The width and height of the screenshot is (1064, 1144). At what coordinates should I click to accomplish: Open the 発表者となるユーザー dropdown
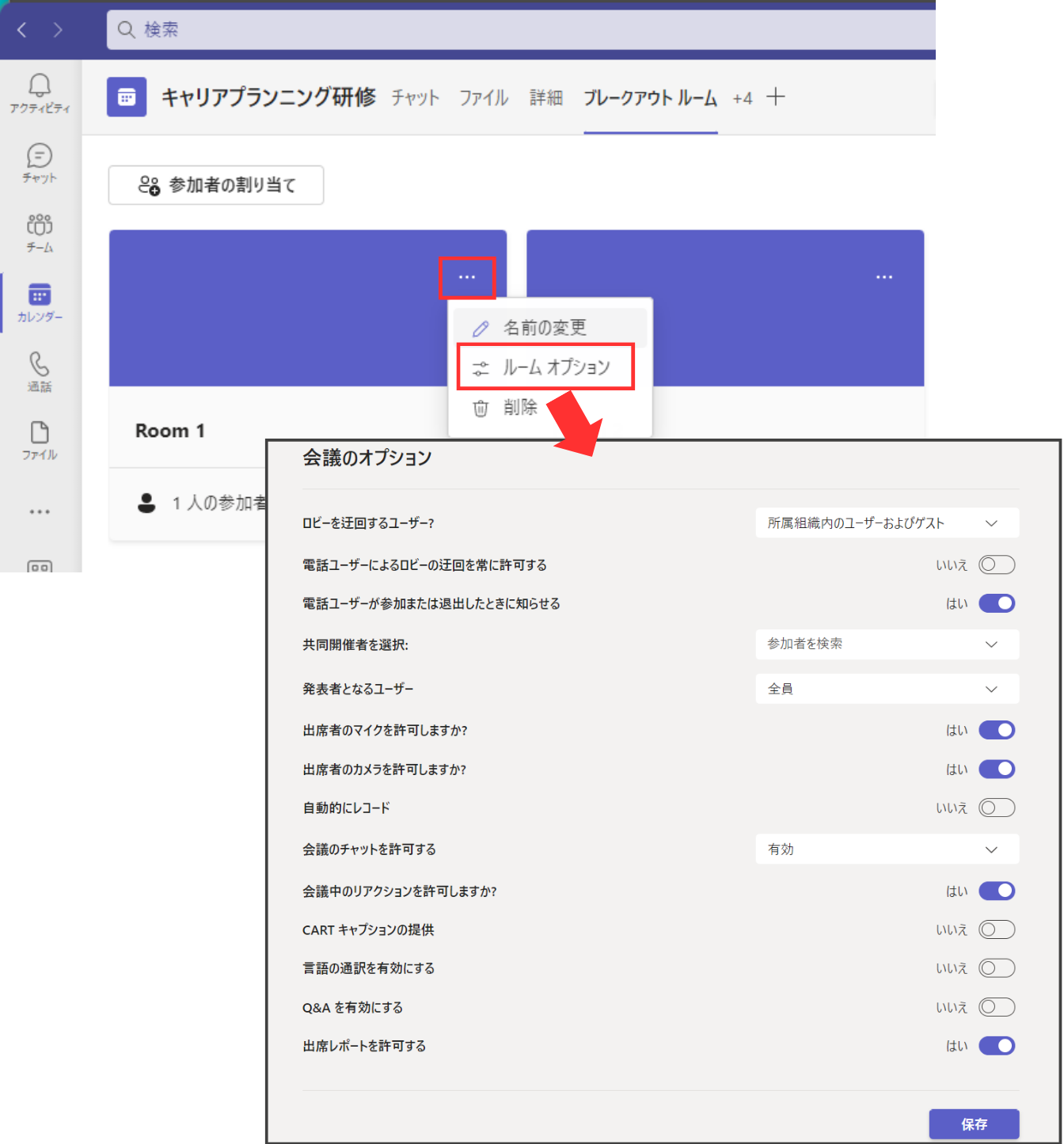[x=887, y=689]
